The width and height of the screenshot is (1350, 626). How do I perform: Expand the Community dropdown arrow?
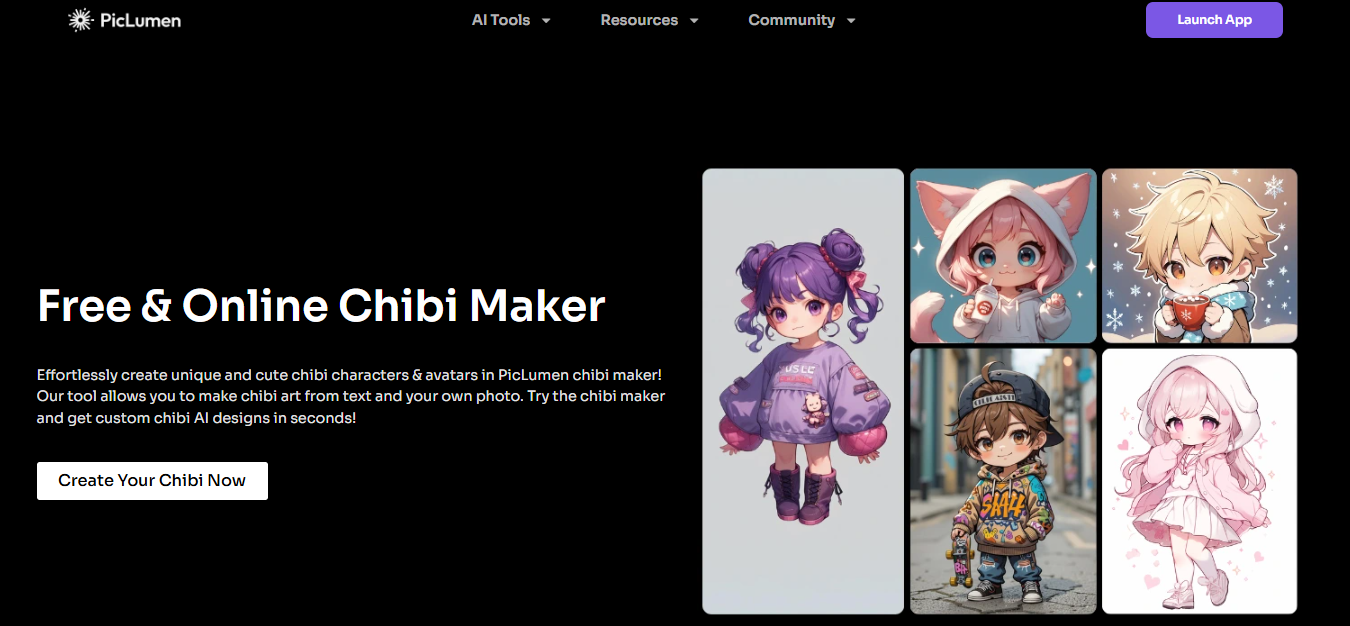851,21
